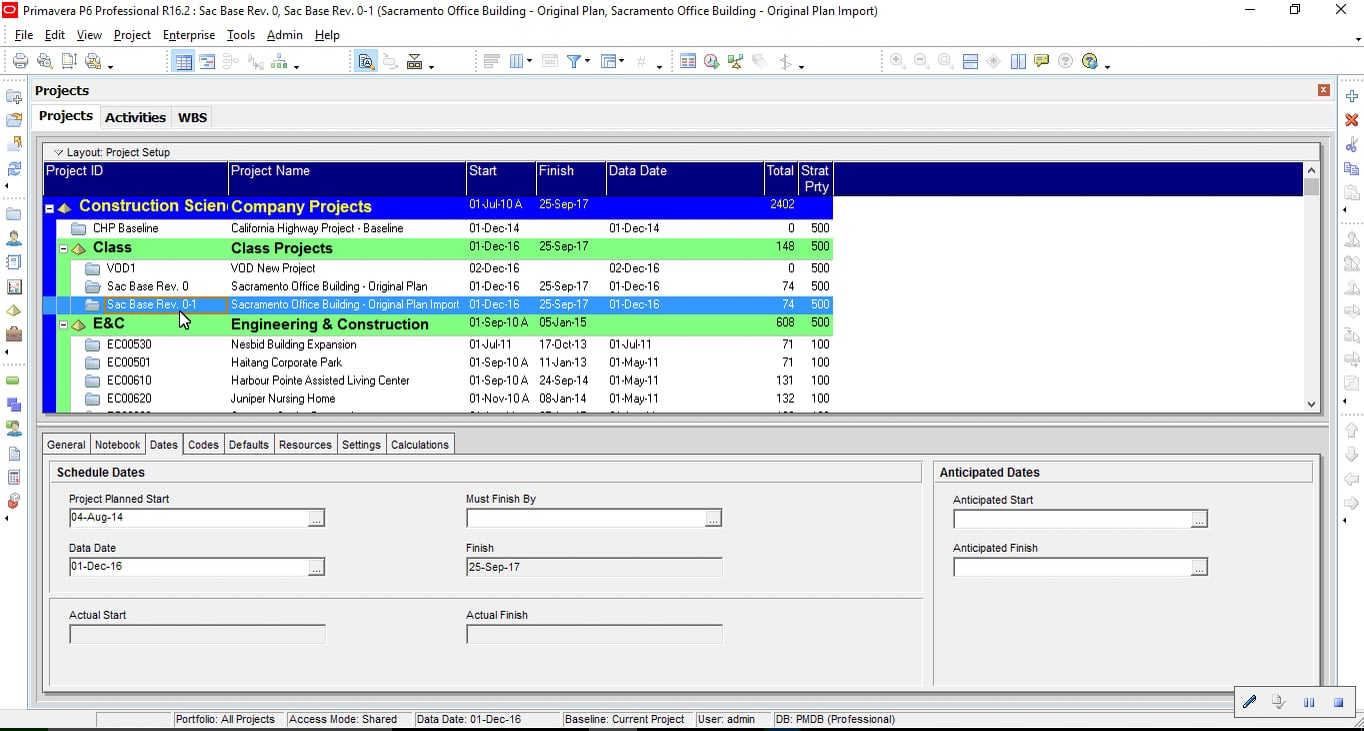
Task: Open date picker for Anticipated Start
Action: pyautogui.click(x=1199, y=519)
